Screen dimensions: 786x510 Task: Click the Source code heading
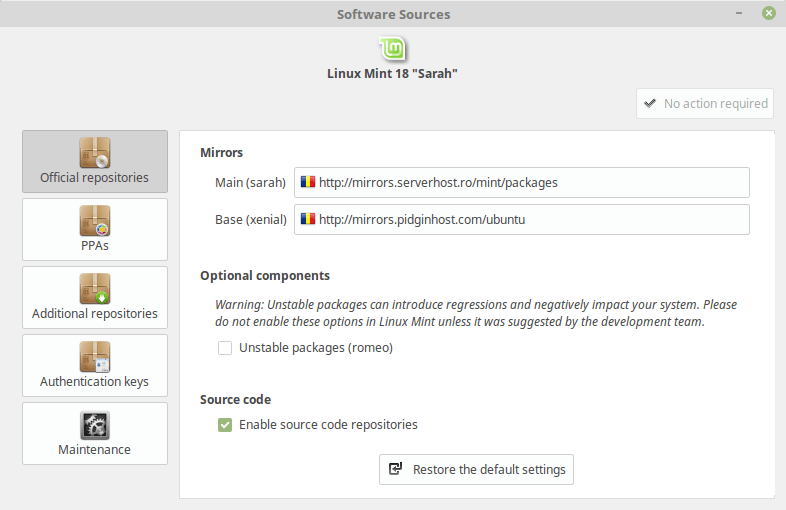click(x=236, y=400)
